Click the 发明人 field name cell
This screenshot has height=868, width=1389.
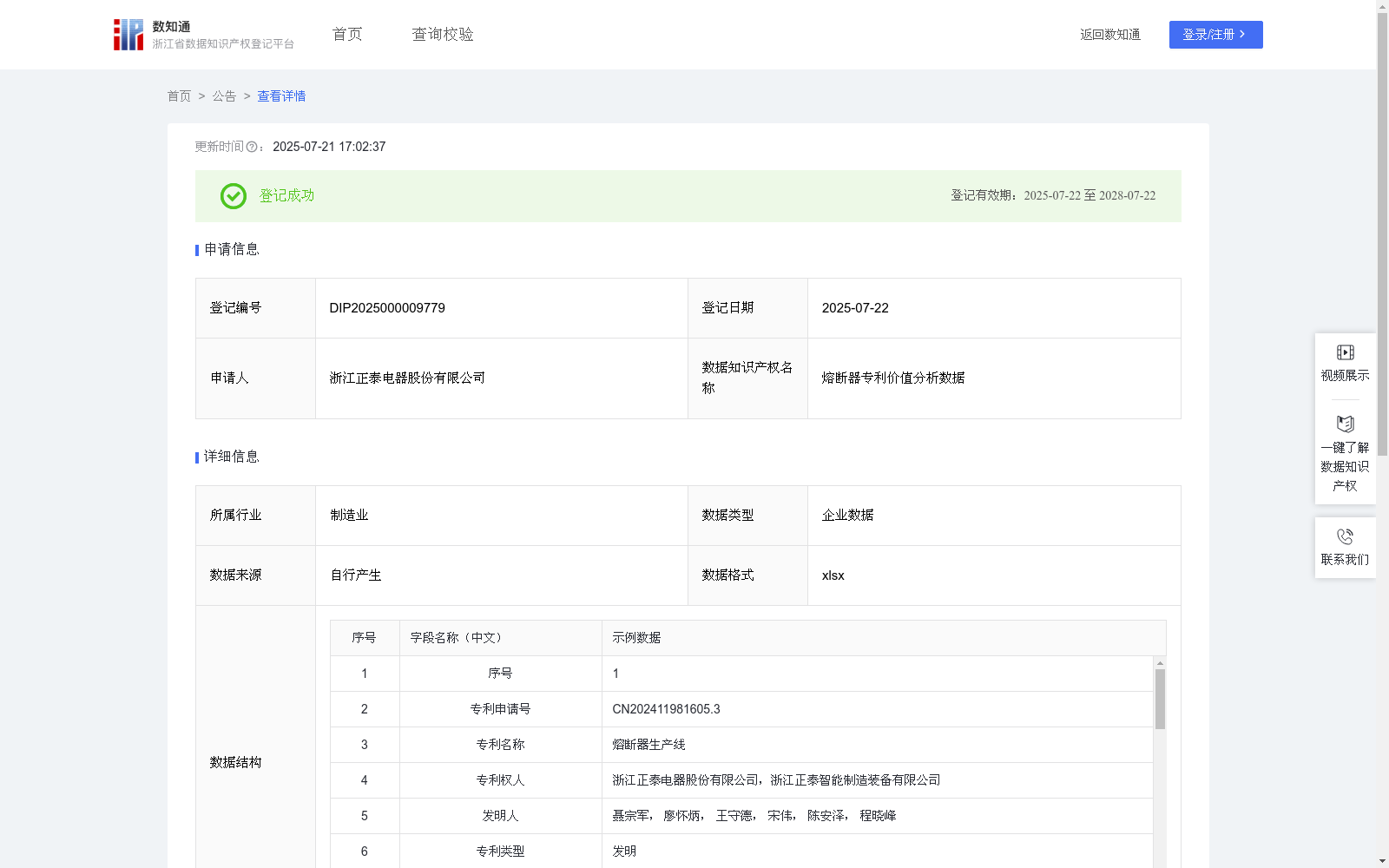coord(500,816)
